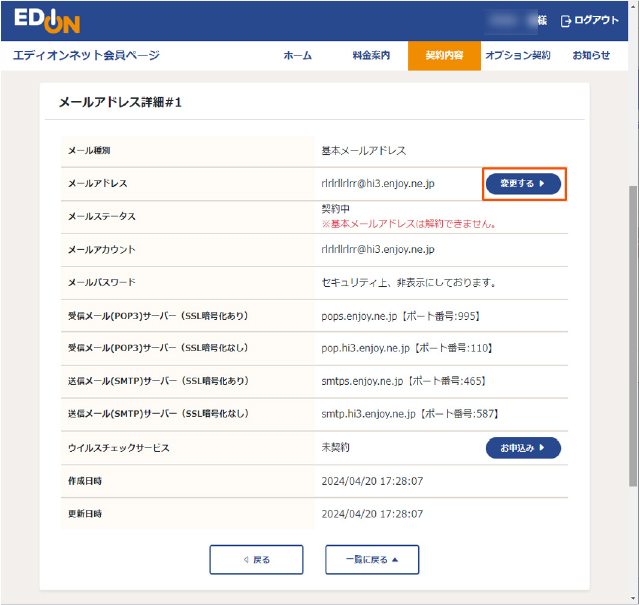The image size is (639, 605).
Task: Click the 戻る button
Action: [x=256, y=560]
